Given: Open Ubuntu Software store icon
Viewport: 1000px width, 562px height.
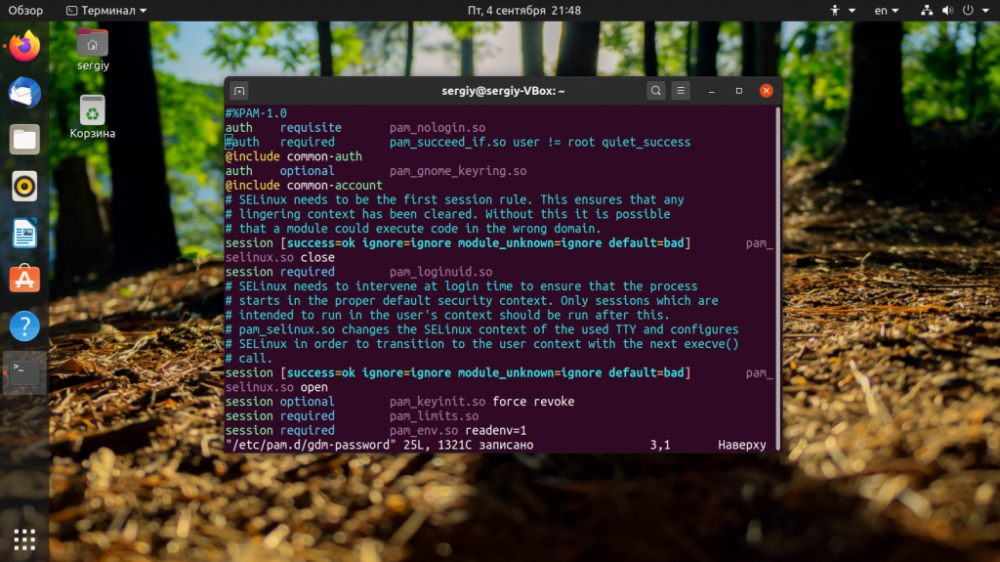Looking at the screenshot, I should 25,279.
